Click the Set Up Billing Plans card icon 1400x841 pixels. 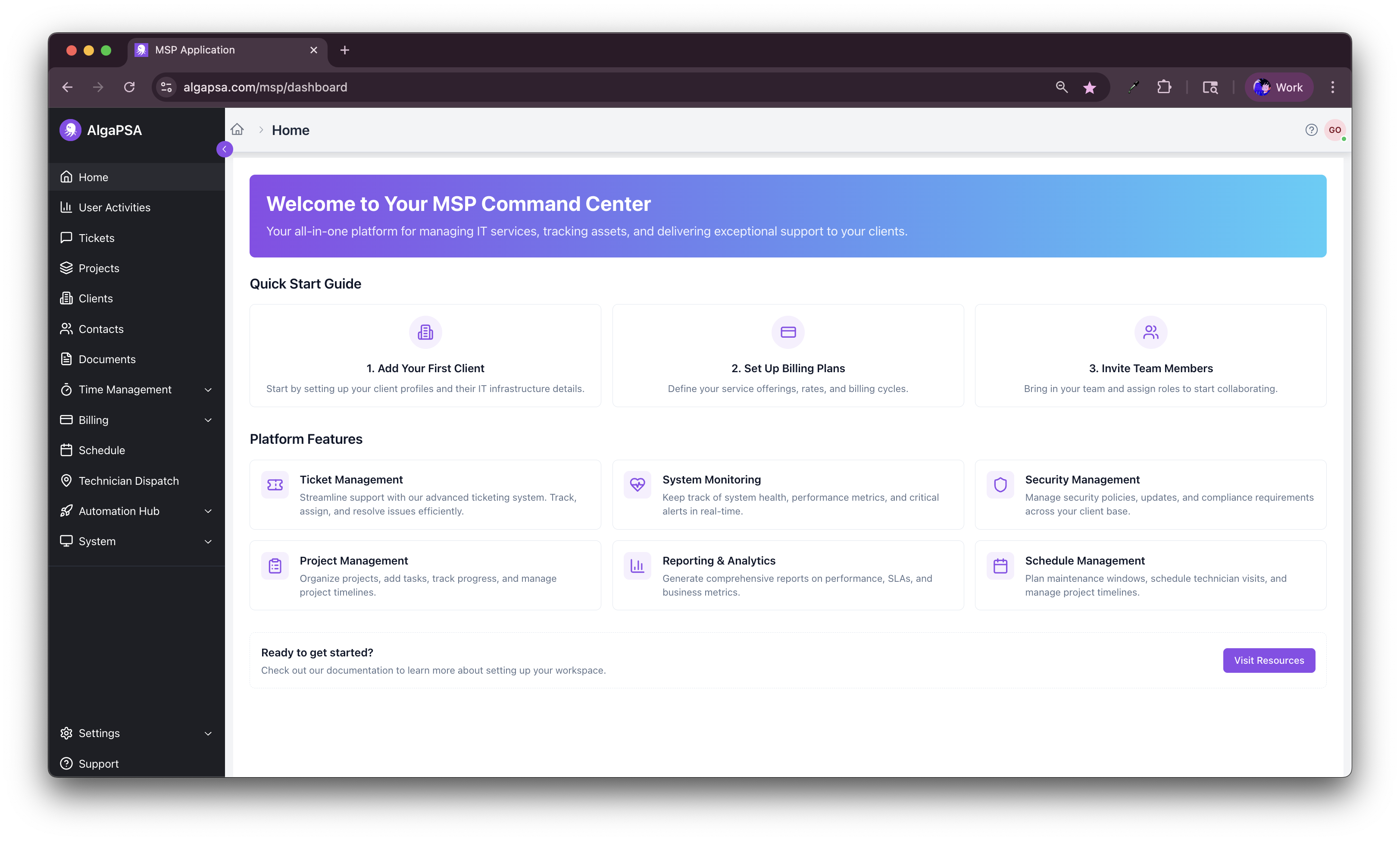tap(788, 332)
